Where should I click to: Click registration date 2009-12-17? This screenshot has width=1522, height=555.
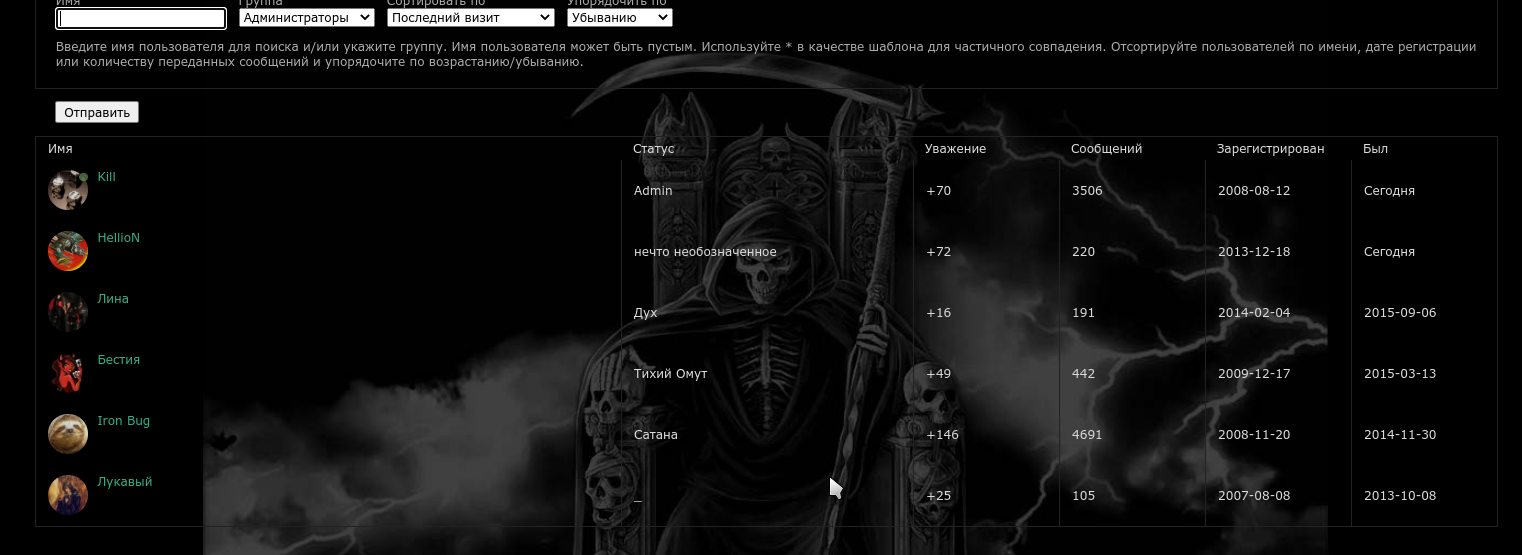tap(1254, 374)
